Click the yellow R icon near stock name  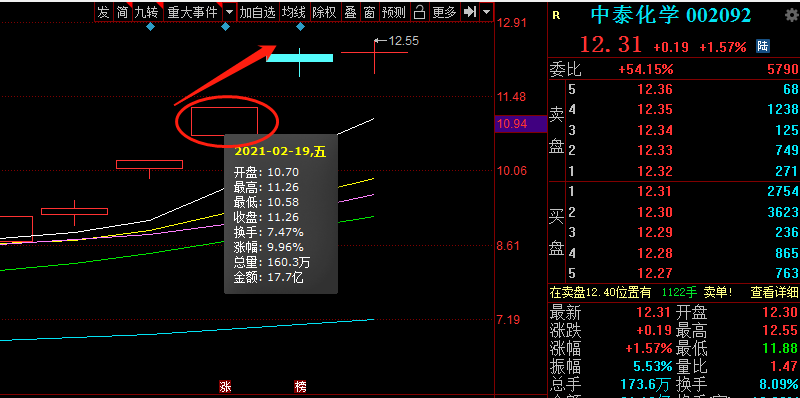pos(556,16)
